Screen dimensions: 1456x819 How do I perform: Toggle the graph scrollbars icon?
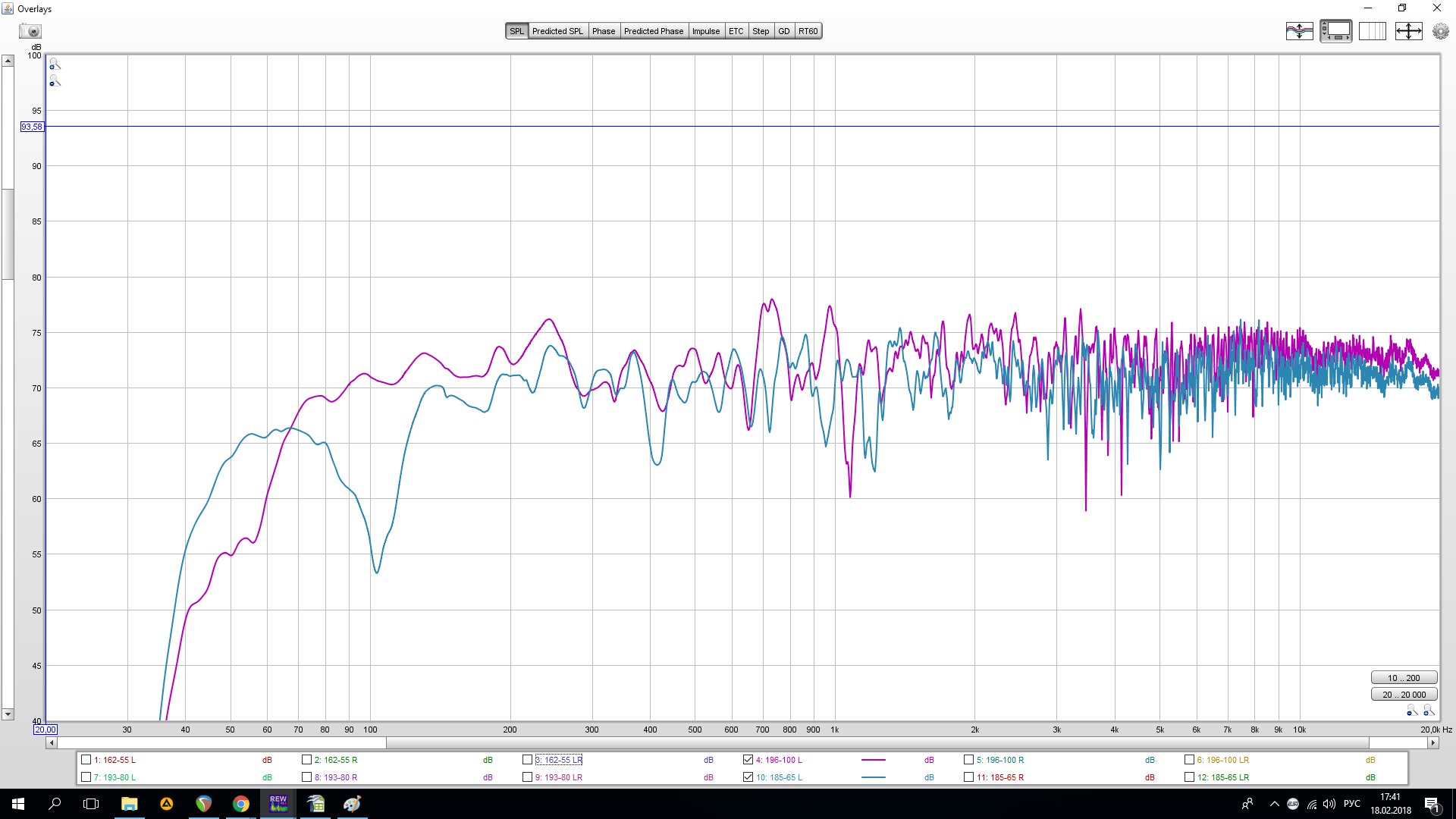tap(1335, 31)
